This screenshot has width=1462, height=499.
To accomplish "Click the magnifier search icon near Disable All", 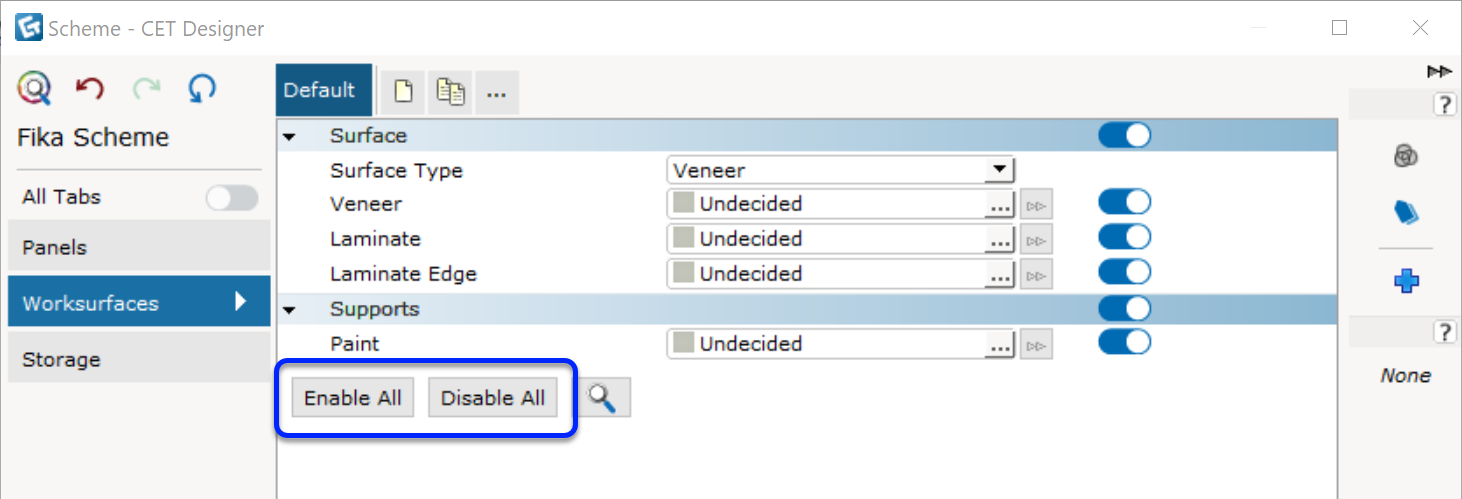I will tap(604, 398).
